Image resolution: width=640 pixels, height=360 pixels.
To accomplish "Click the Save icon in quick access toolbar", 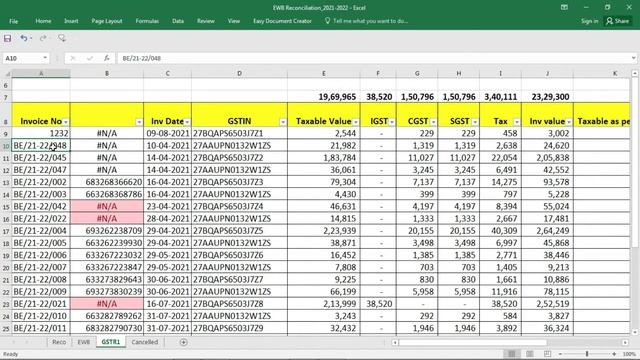I will click(x=7, y=38).
